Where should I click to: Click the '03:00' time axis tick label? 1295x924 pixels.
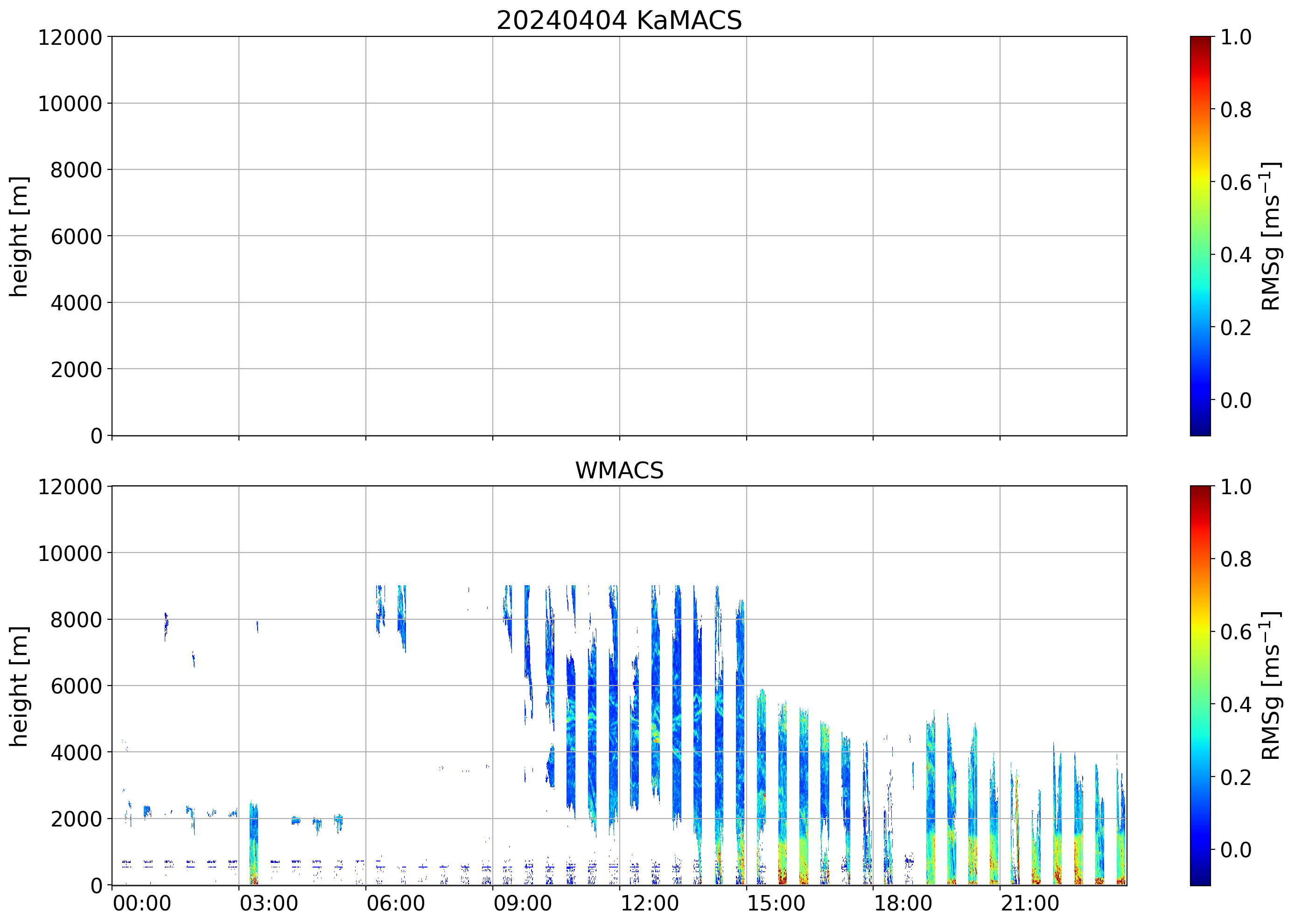pos(268,903)
